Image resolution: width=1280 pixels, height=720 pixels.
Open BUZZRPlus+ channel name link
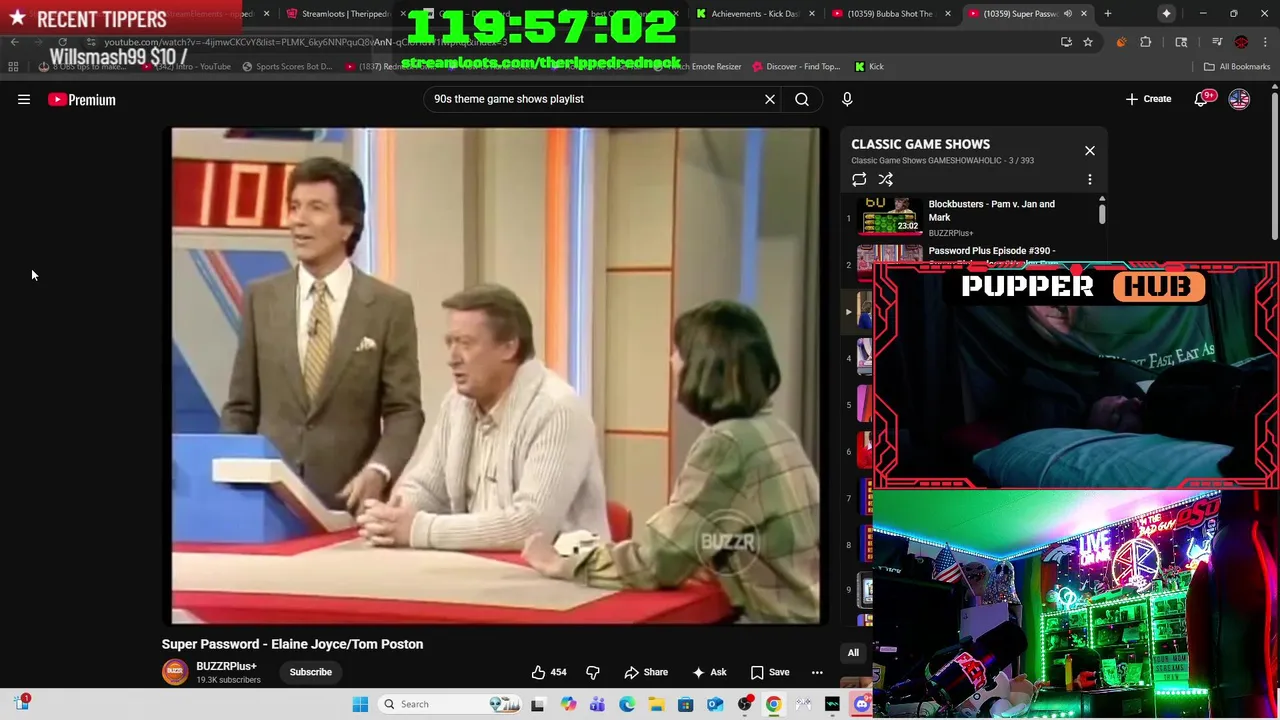click(226, 666)
